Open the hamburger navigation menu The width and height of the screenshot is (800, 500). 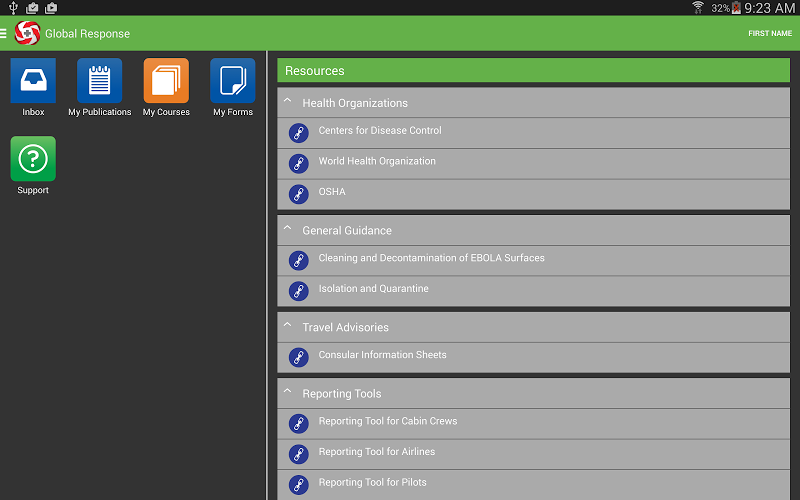(x=3, y=33)
